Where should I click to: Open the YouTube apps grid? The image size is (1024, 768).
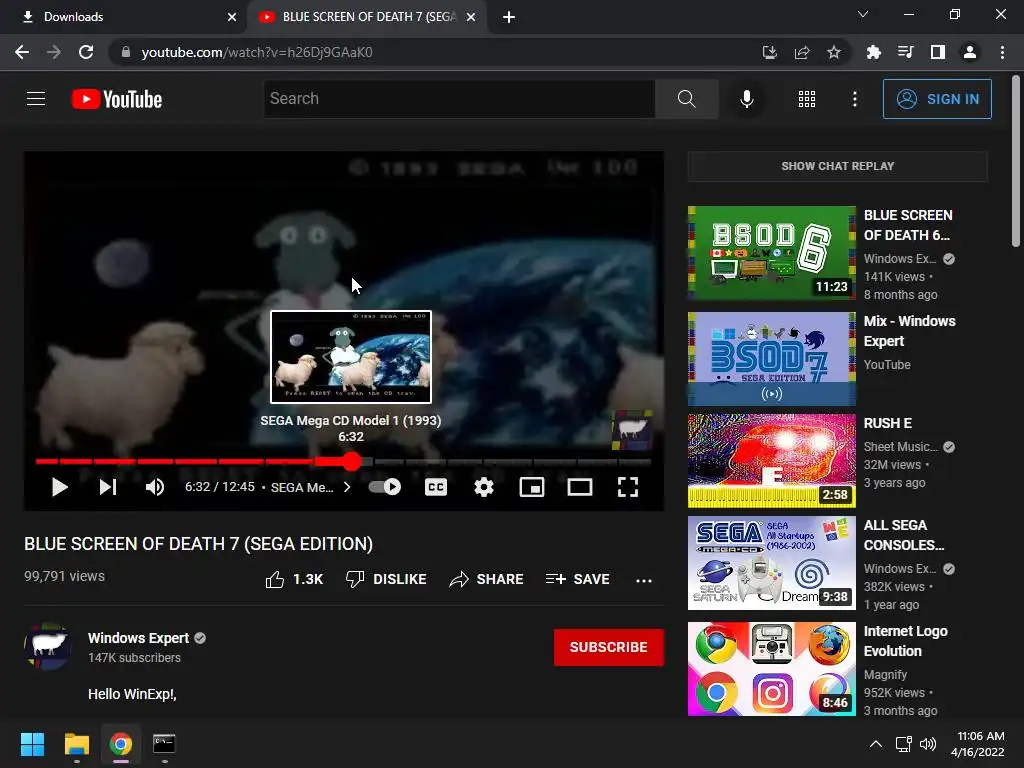pyautogui.click(x=807, y=99)
